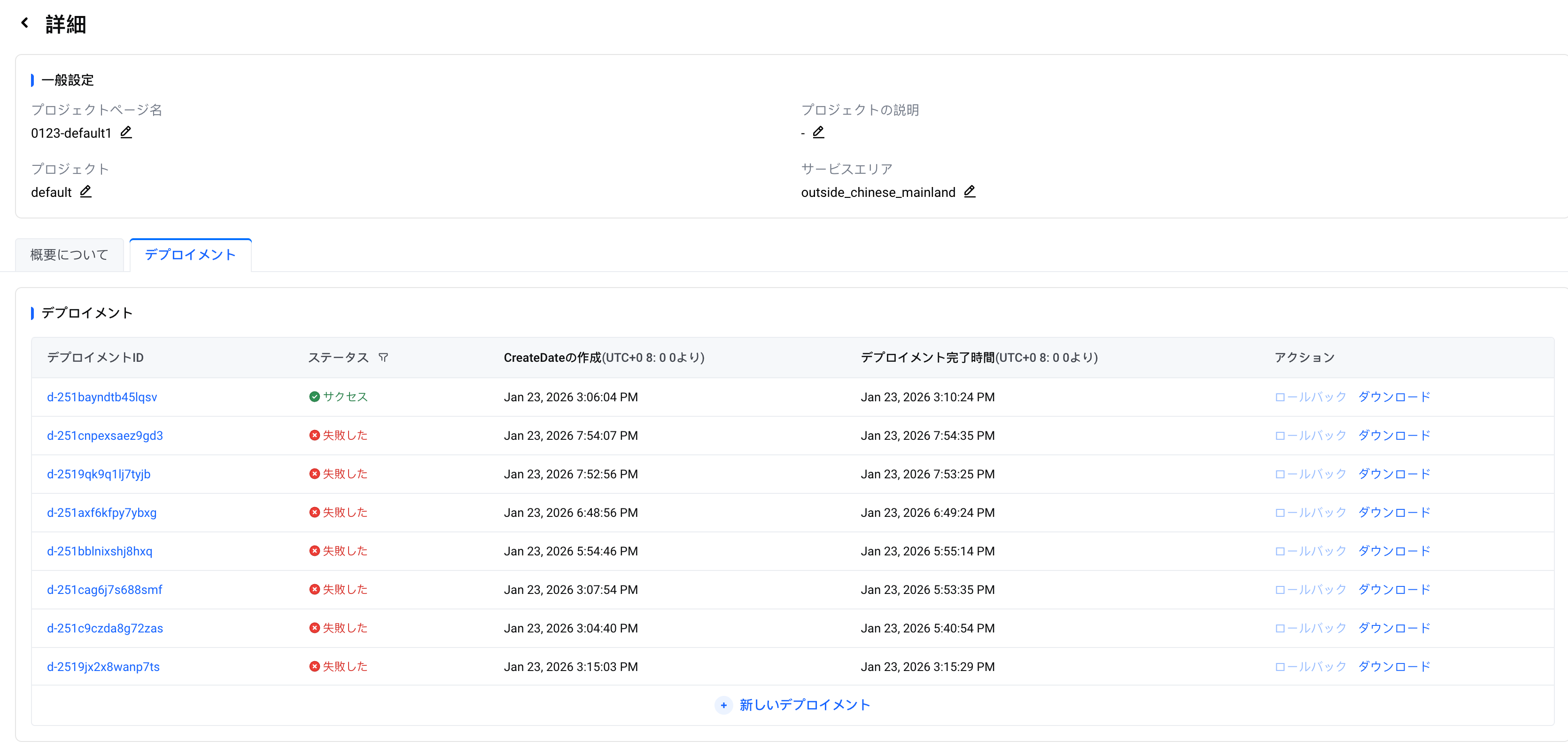Screen dimensions: 1568x749
Task: Open deployment d-251cag6j7s688smf
Action: pyautogui.click(x=105, y=589)
